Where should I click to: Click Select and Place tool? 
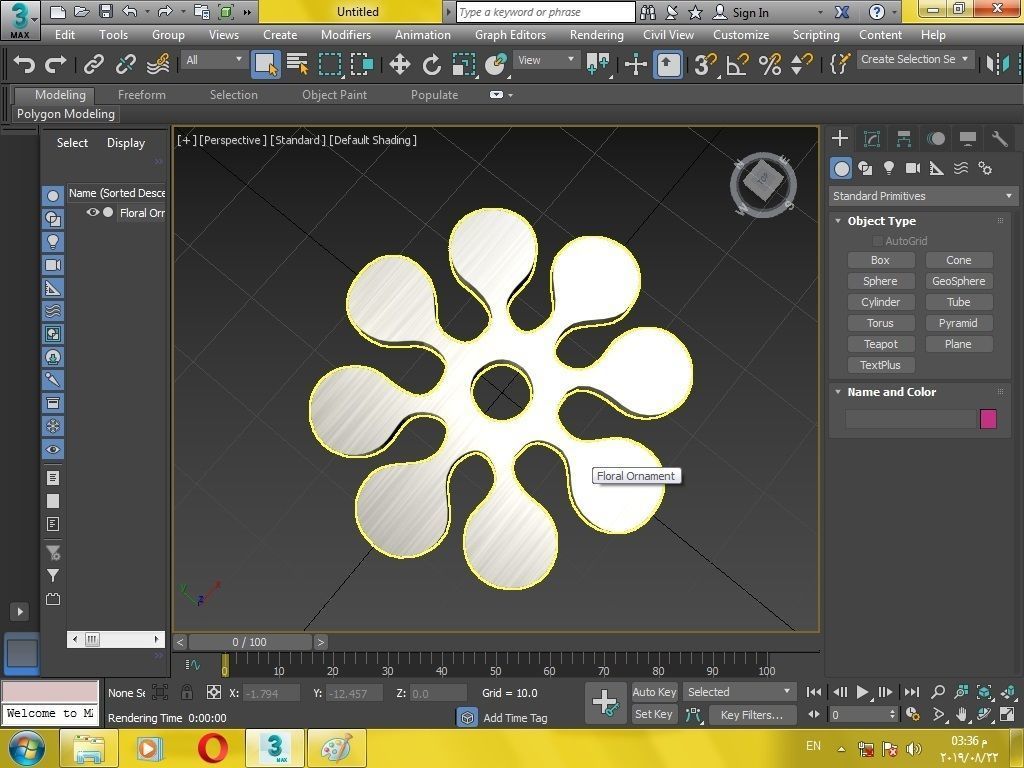[x=496, y=64]
